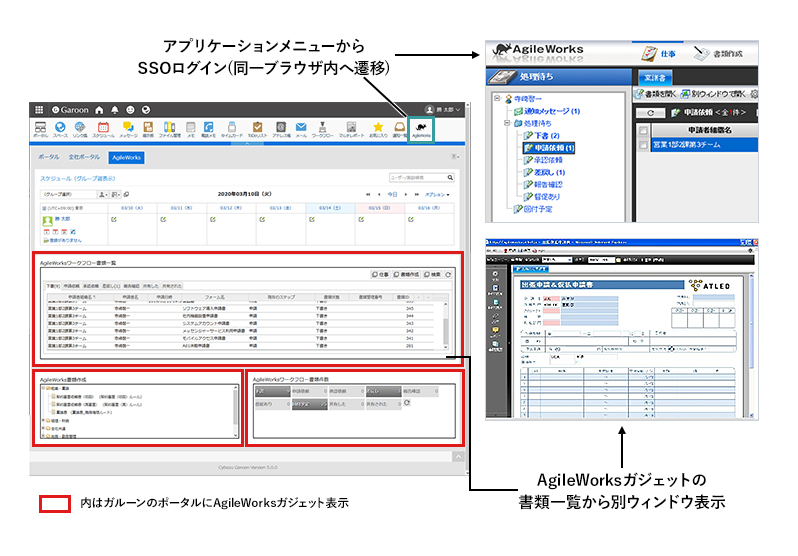Open the gear settings icon in AgileWorks toolbar

(754, 94)
